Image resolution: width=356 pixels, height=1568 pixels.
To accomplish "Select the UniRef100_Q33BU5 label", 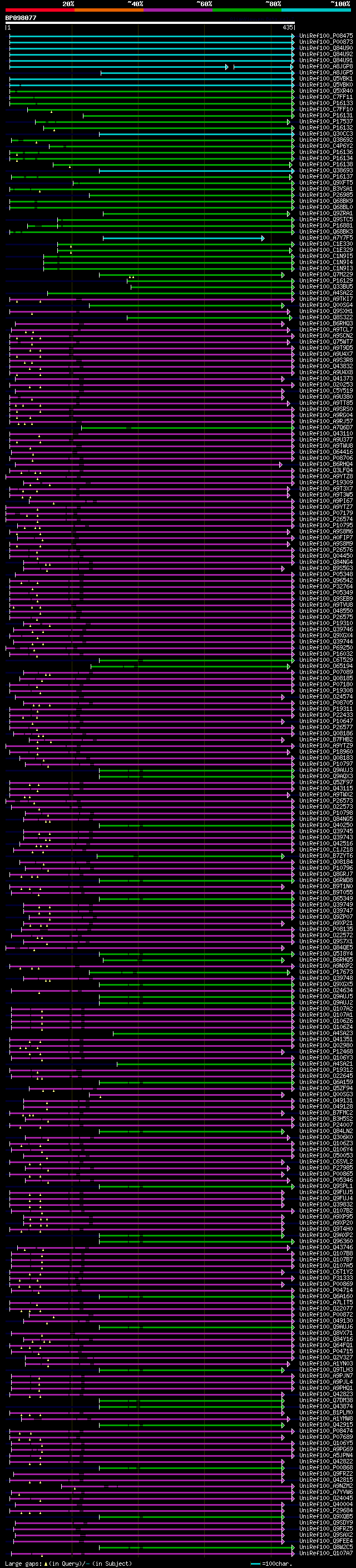I will point(326,286).
